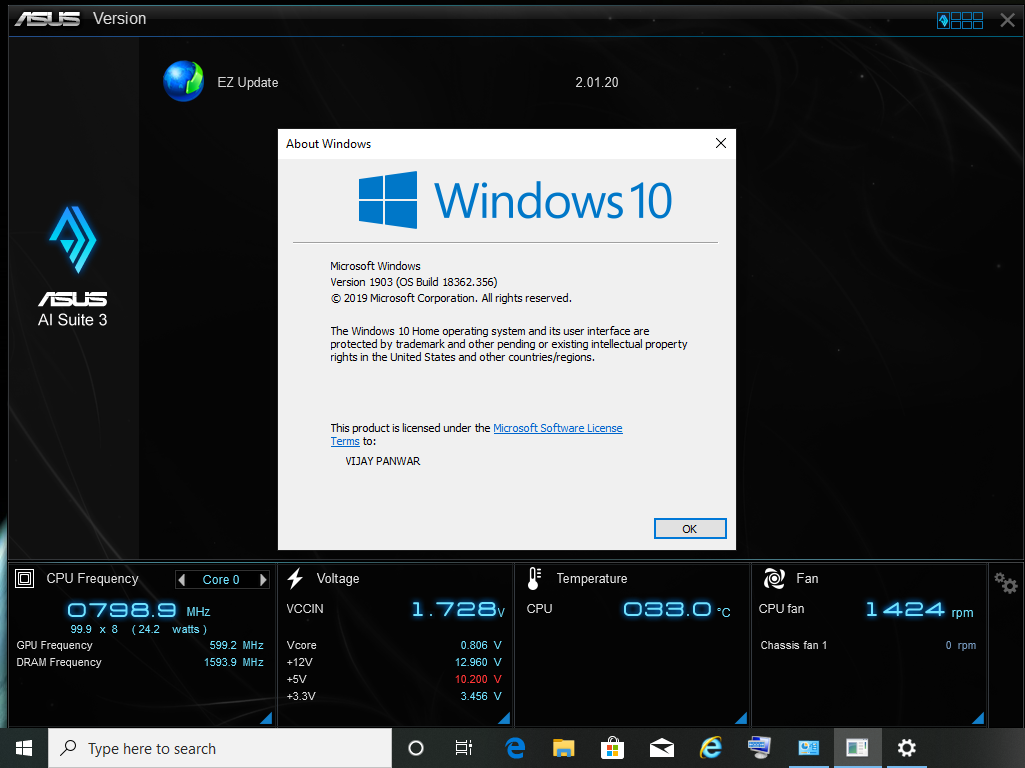Open File Explorer from taskbar

(x=563, y=748)
